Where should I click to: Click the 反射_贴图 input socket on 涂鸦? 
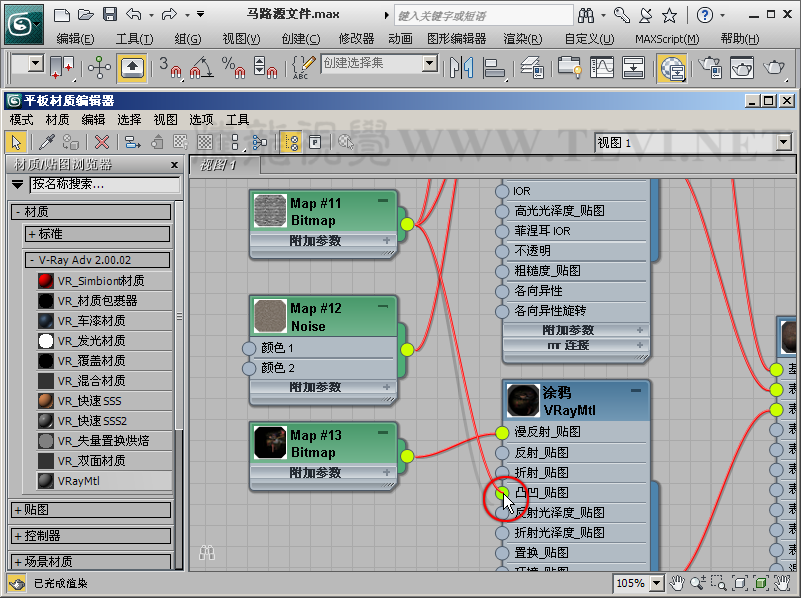point(502,452)
